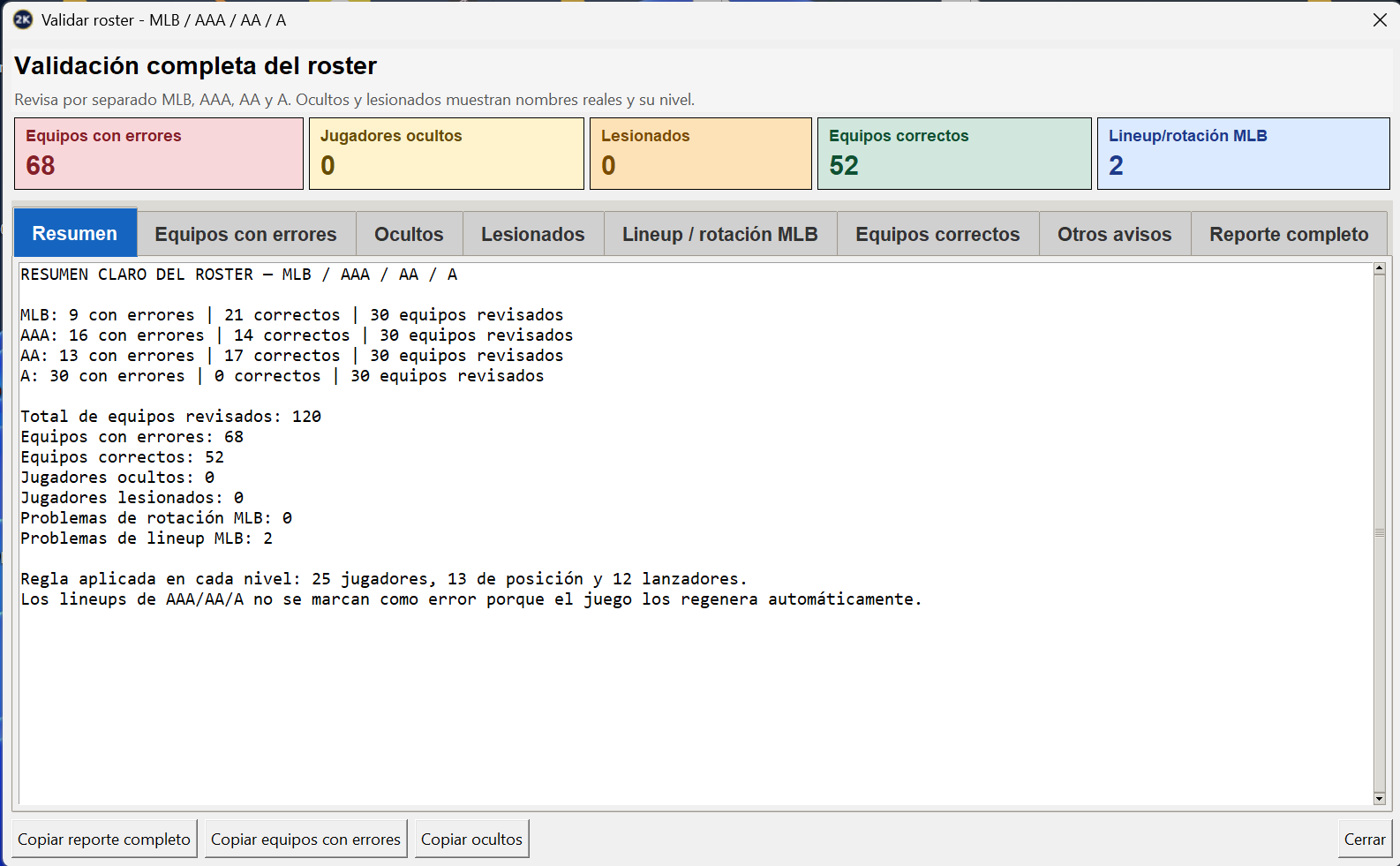
Task: View the Reporte completo tab
Action: [1289, 234]
